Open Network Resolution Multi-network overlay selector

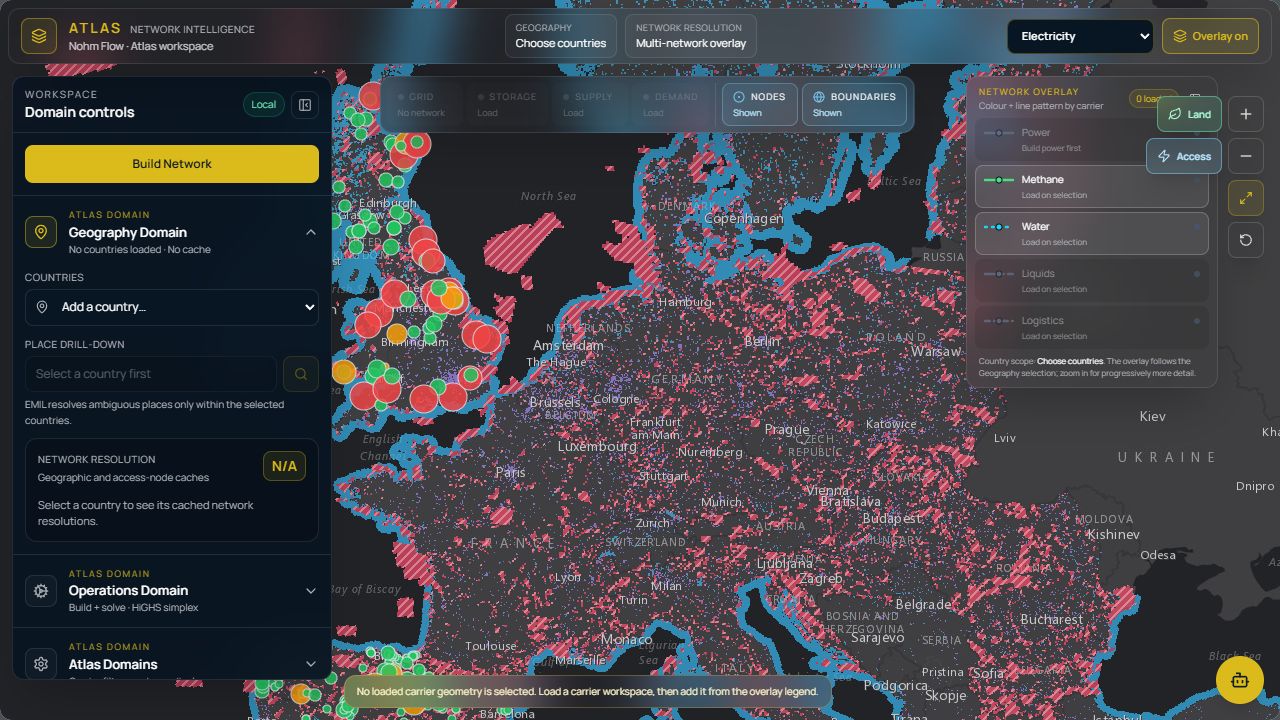pos(691,36)
